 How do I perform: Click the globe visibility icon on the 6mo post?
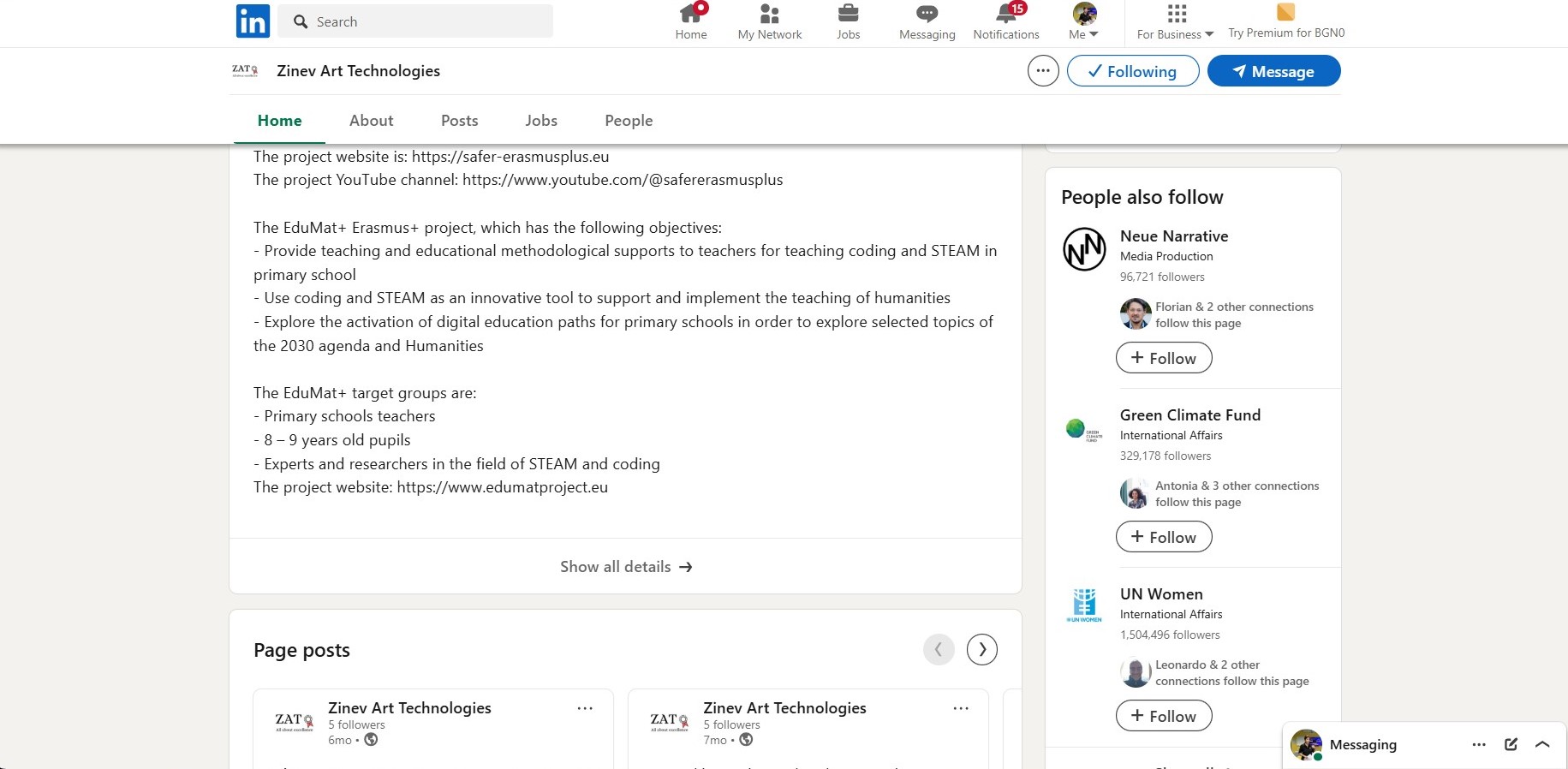(x=371, y=739)
